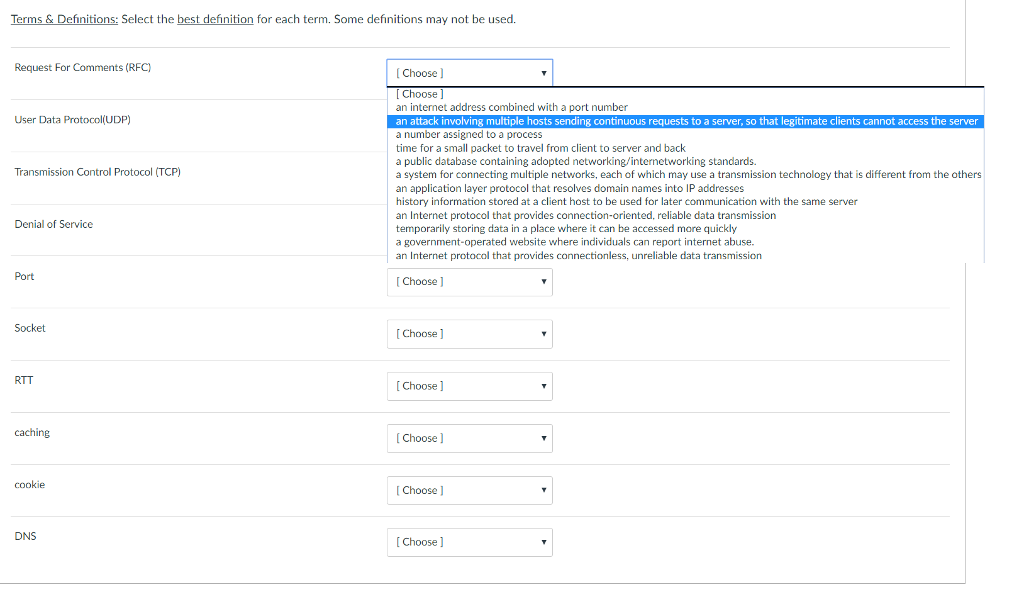The height and width of the screenshot is (599, 1024).
Task: Pick 'application layer protocol that resolves domain names'
Action: 685,188
